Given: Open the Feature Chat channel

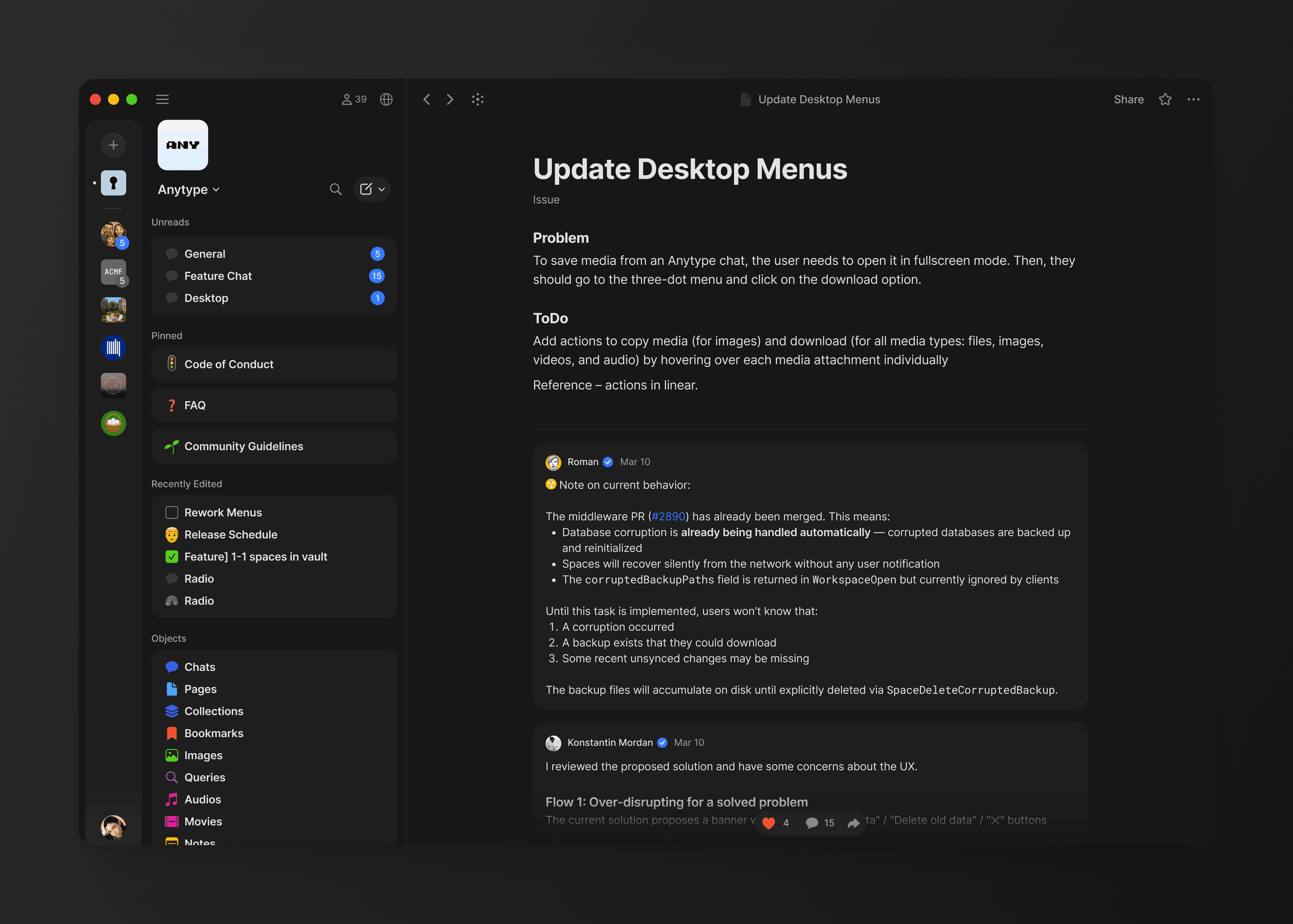Looking at the screenshot, I should point(274,276).
